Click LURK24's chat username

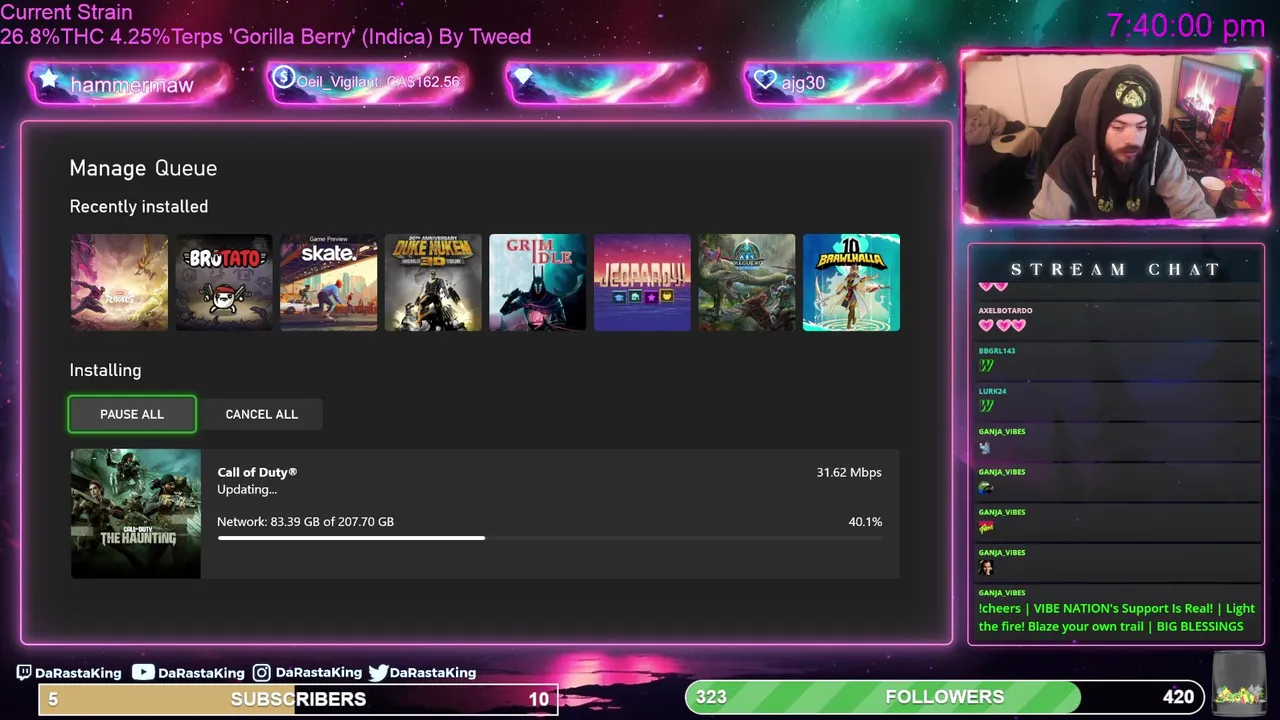tap(992, 391)
